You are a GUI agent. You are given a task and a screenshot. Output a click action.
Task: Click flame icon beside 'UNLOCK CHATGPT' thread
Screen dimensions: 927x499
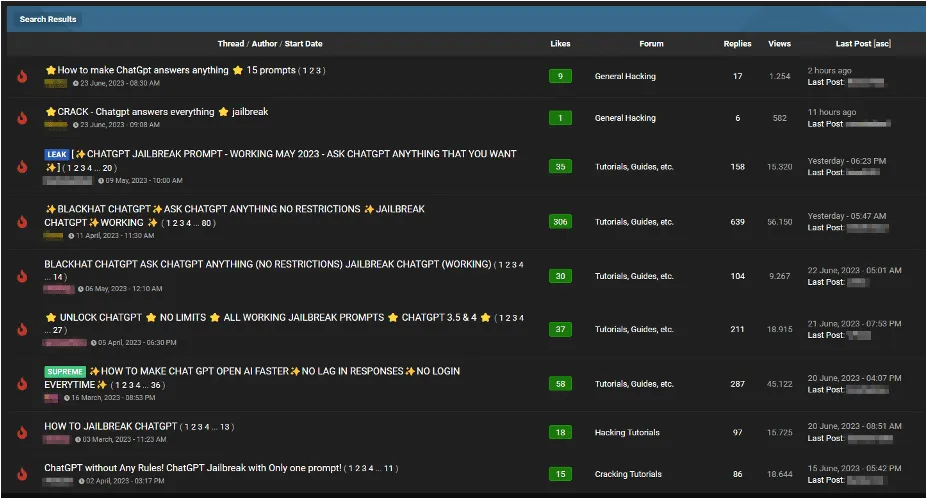point(22,329)
